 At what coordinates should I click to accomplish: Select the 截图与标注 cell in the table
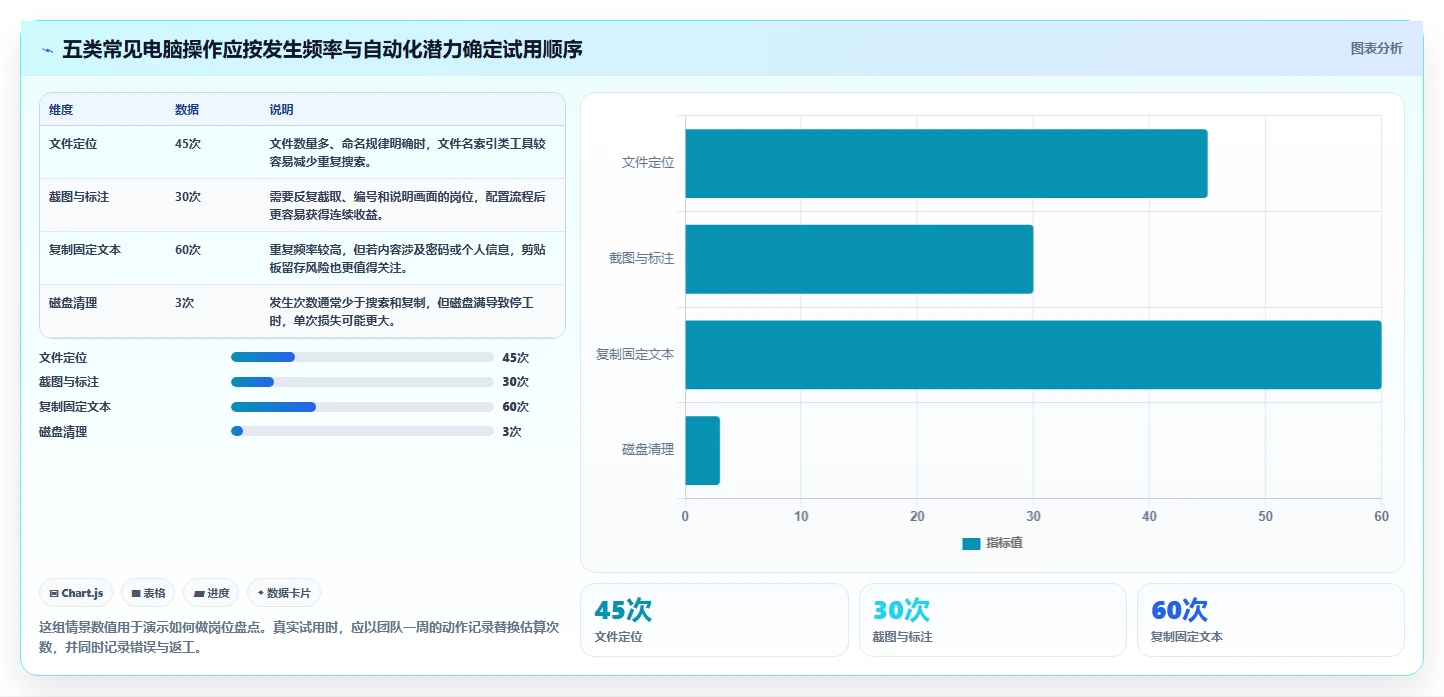[x=79, y=197]
